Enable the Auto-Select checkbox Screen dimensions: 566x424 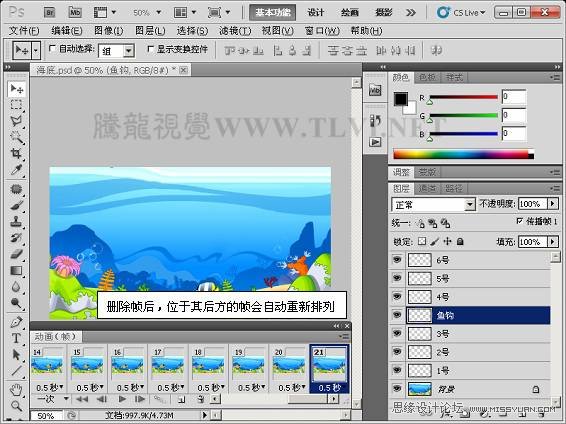point(52,48)
